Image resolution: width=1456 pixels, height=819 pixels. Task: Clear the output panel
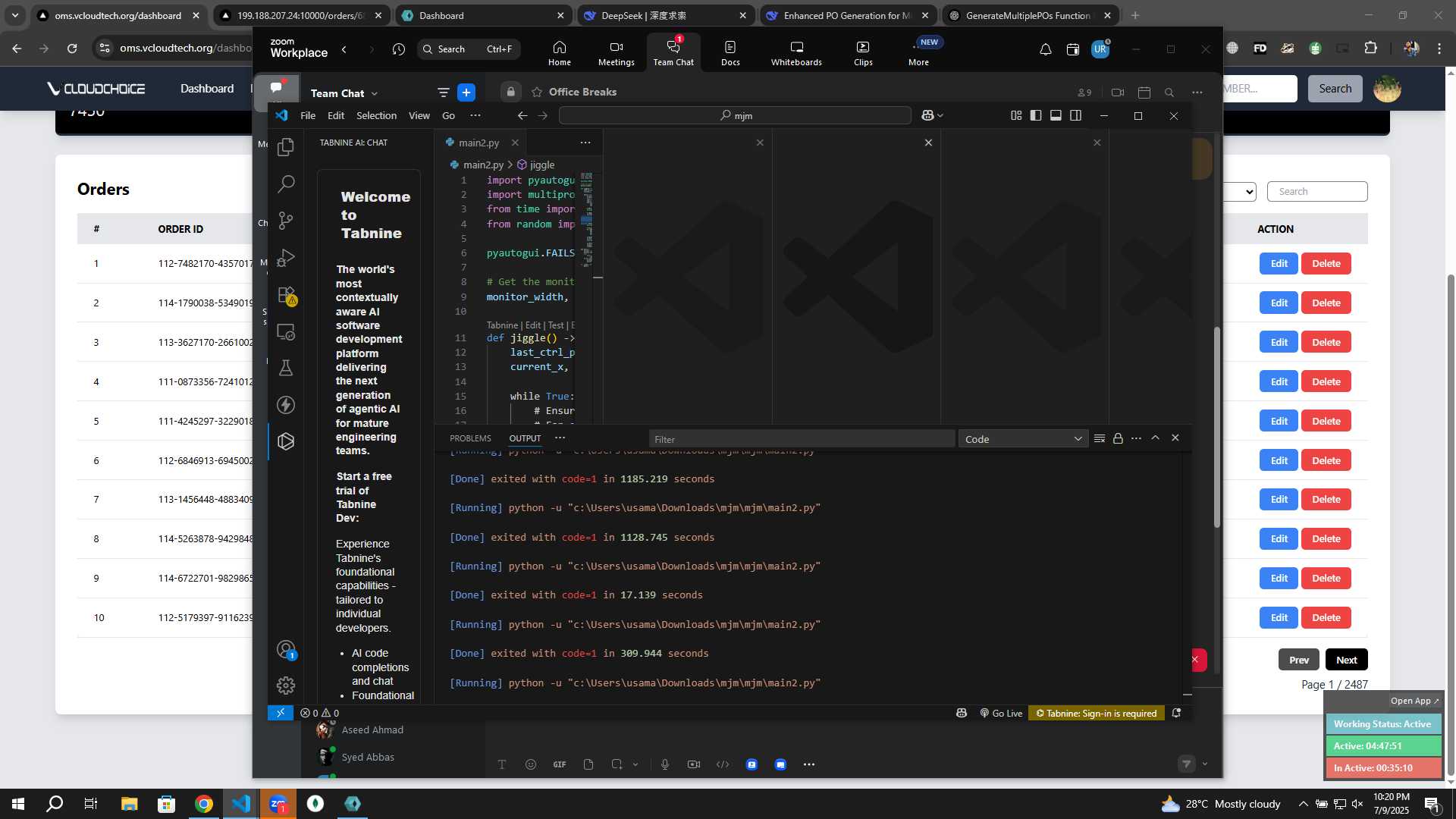(x=1100, y=438)
